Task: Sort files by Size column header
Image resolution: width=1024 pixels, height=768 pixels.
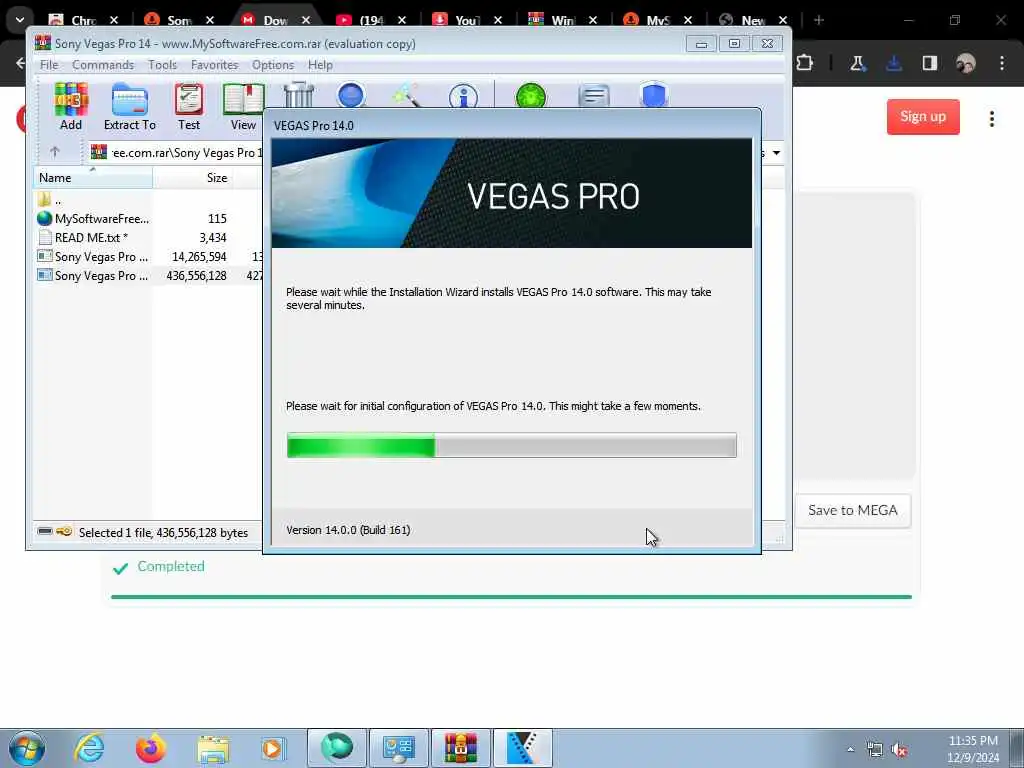Action: tap(192, 178)
